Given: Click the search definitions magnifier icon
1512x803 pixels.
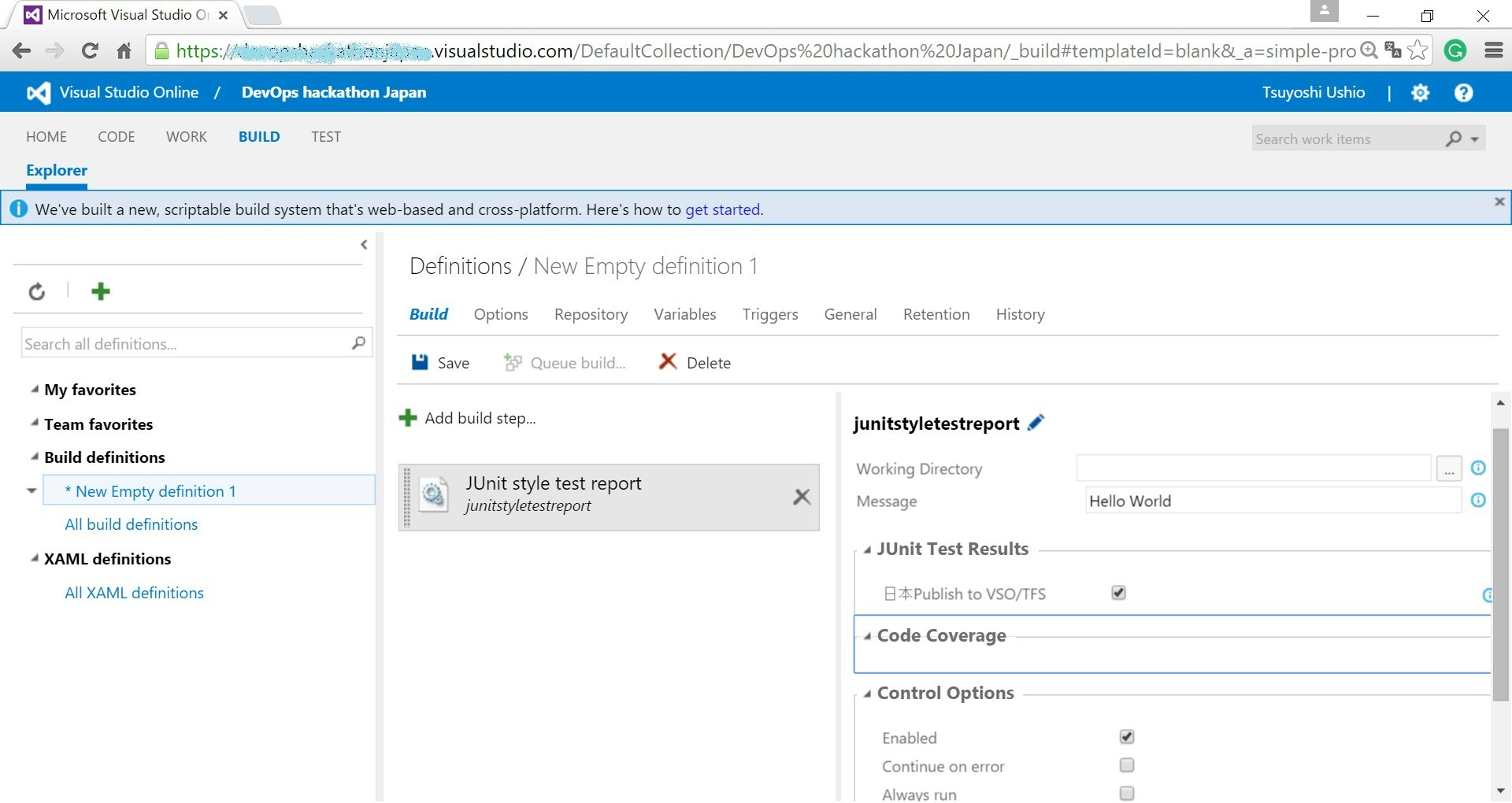Looking at the screenshot, I should (x=358, y=343).
